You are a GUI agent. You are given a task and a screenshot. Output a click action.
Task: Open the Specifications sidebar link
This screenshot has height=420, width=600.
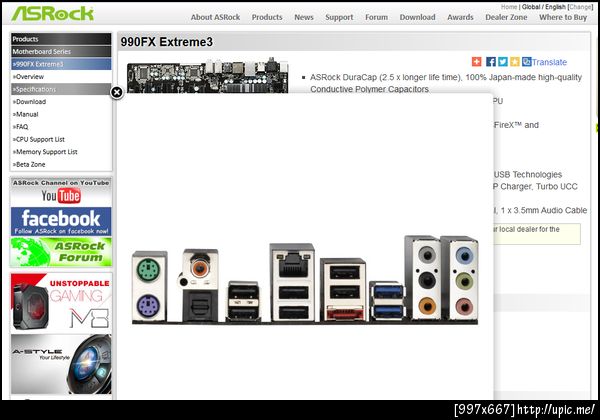[x=61, y=89]
